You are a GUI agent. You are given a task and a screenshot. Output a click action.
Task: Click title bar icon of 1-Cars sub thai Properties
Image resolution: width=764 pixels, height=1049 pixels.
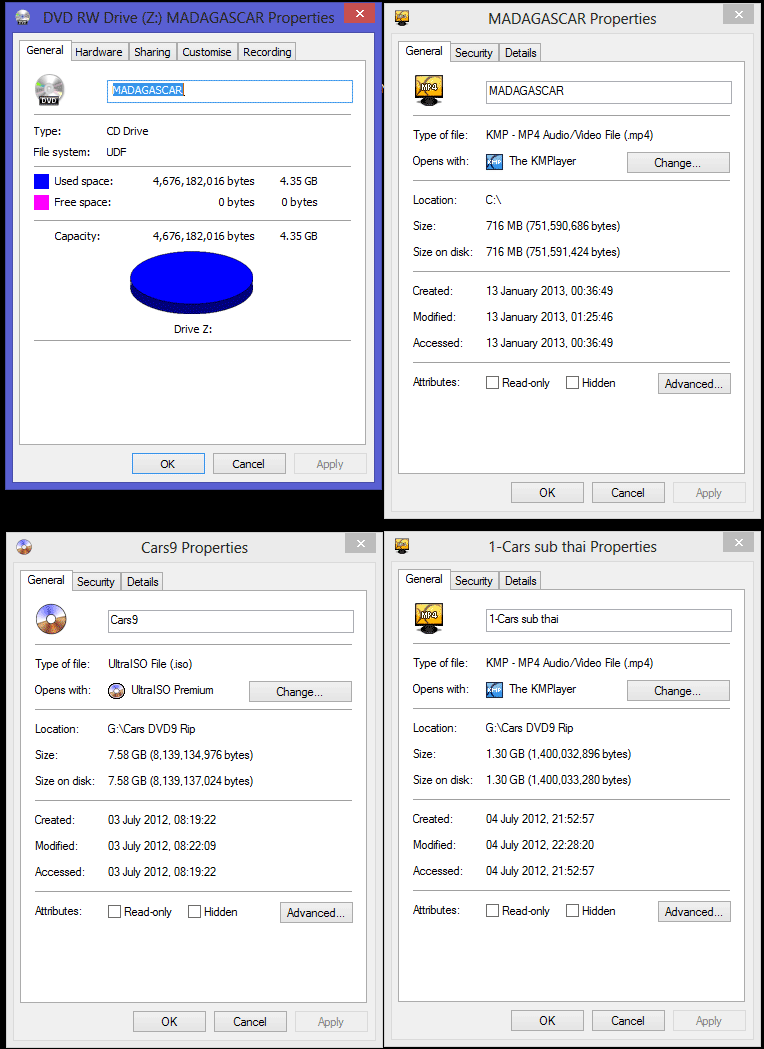click(x=401, y=546)
